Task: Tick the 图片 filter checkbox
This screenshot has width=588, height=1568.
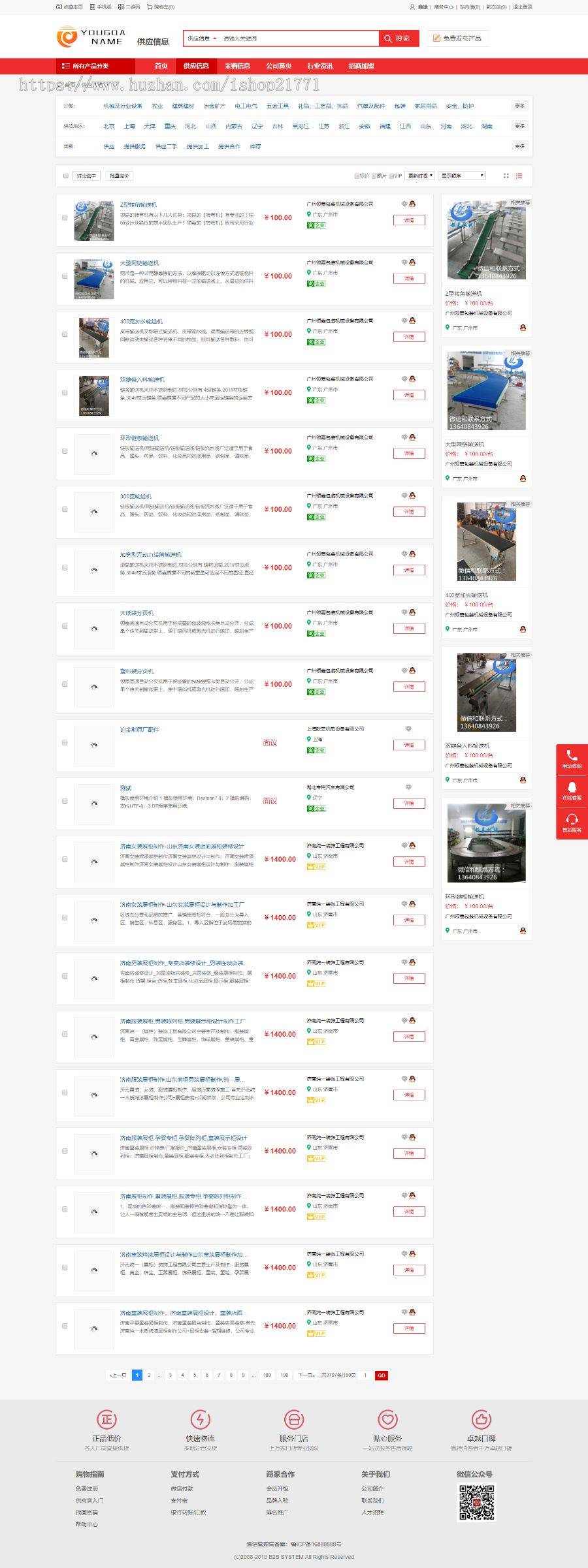Action: pyautogui.click(x=374, y=176)
